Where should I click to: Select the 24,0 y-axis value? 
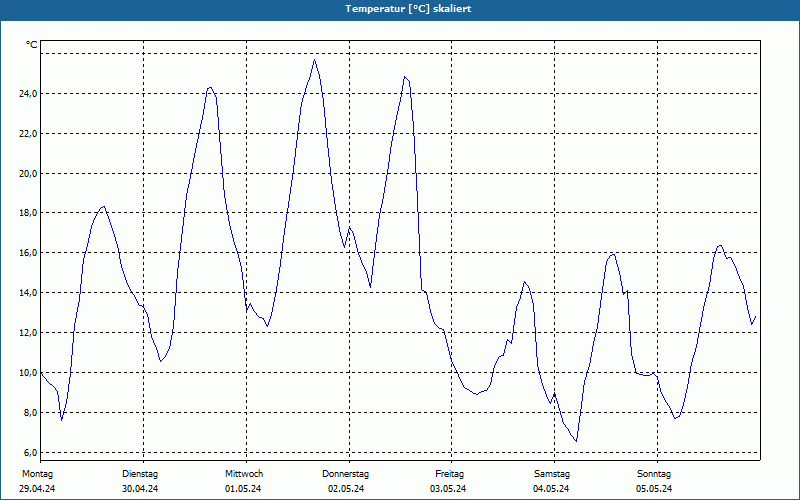tap(28, 93)
